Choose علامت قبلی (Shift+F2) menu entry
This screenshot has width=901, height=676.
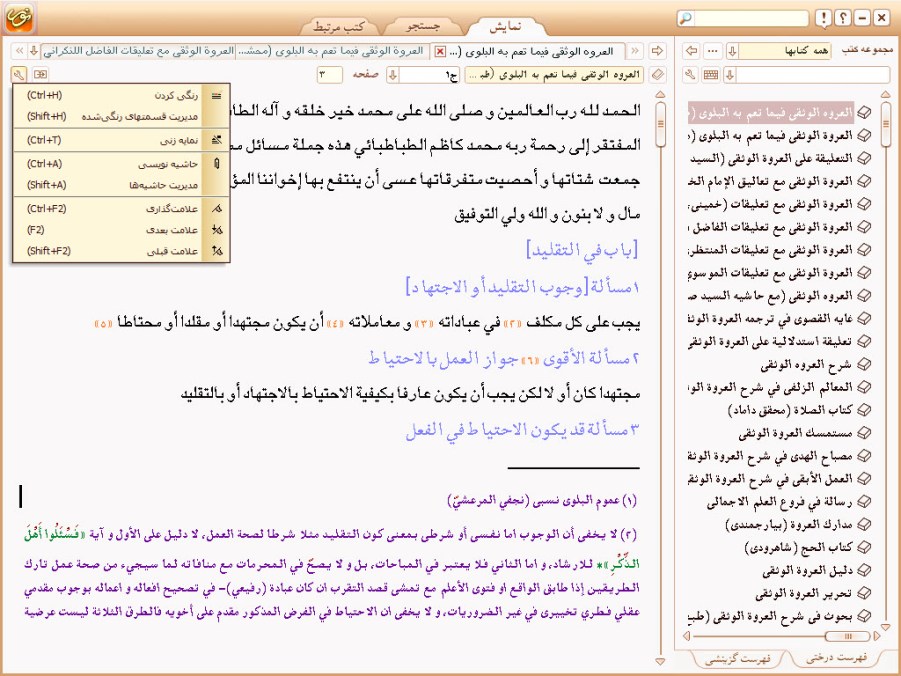click(121, 251)
